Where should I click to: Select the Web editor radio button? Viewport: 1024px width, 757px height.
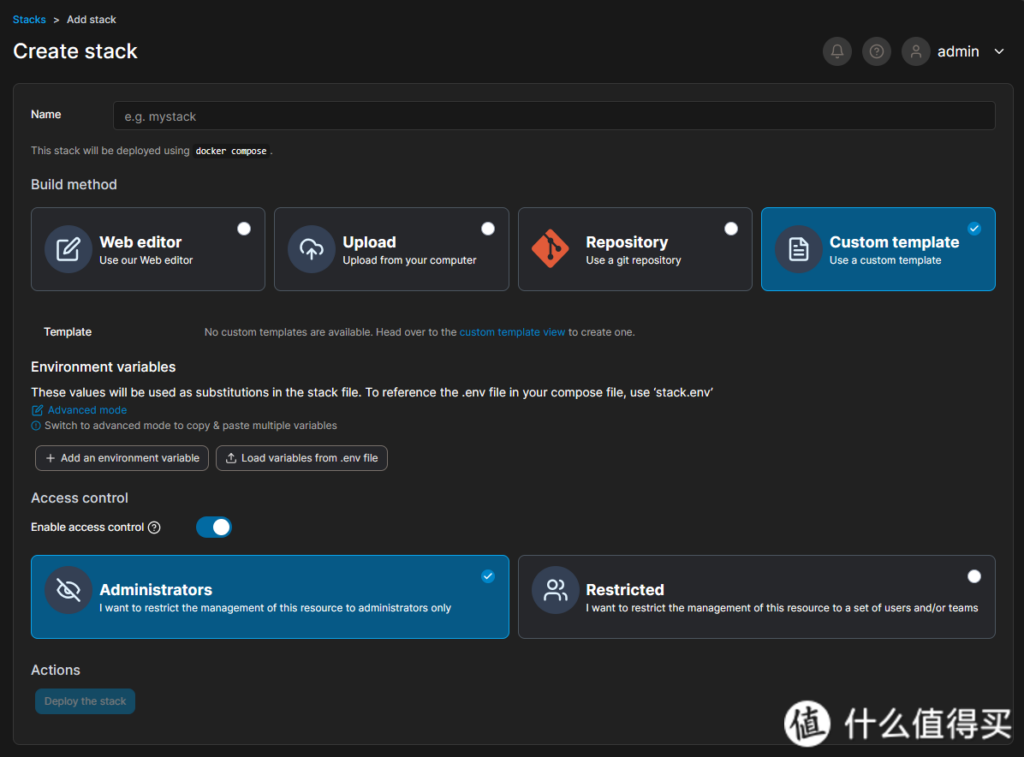(244, 229)
